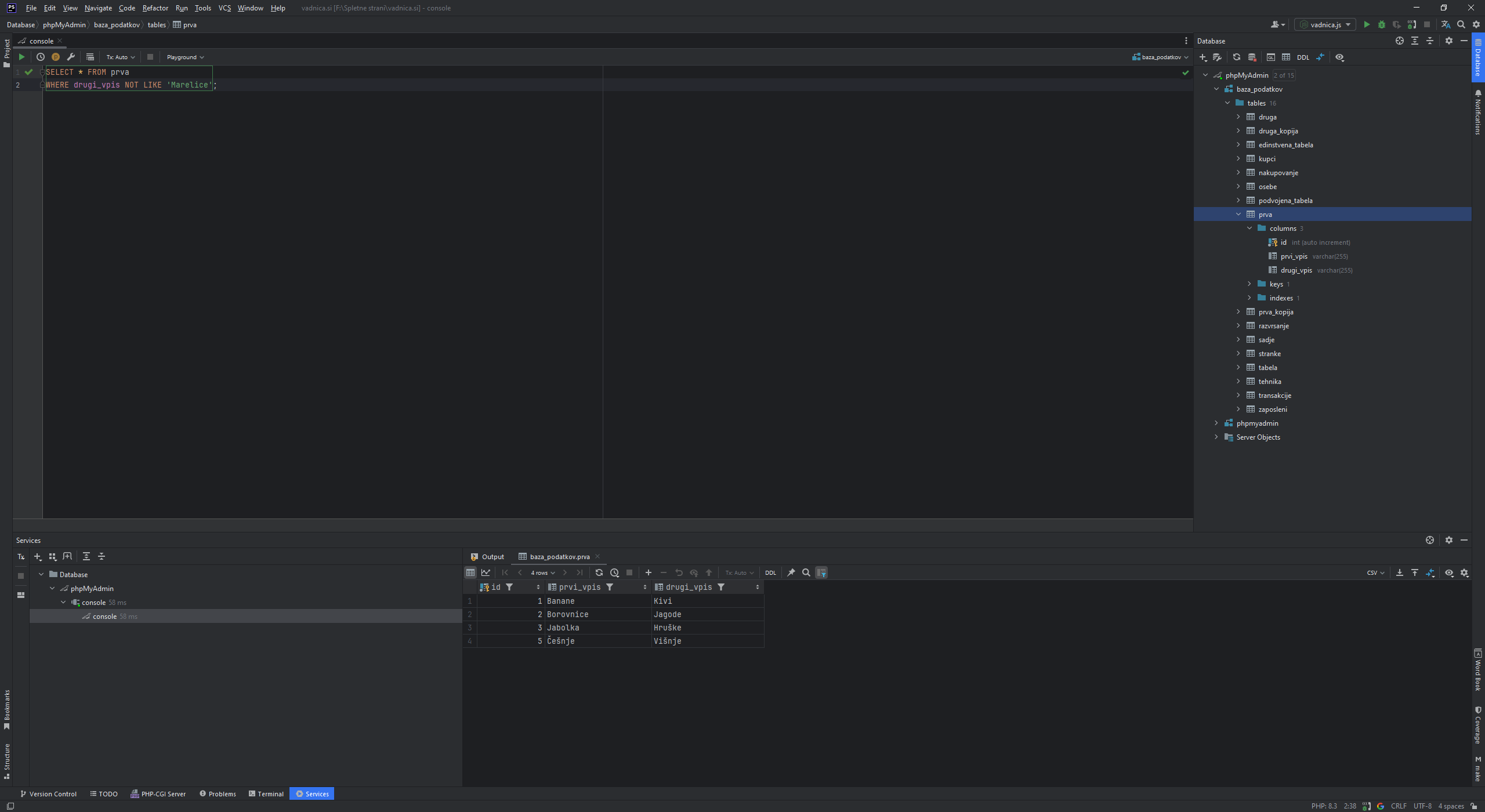
Task: Open the Tx: Auto transaction dropdown
Action: click(x=120, y=57)
